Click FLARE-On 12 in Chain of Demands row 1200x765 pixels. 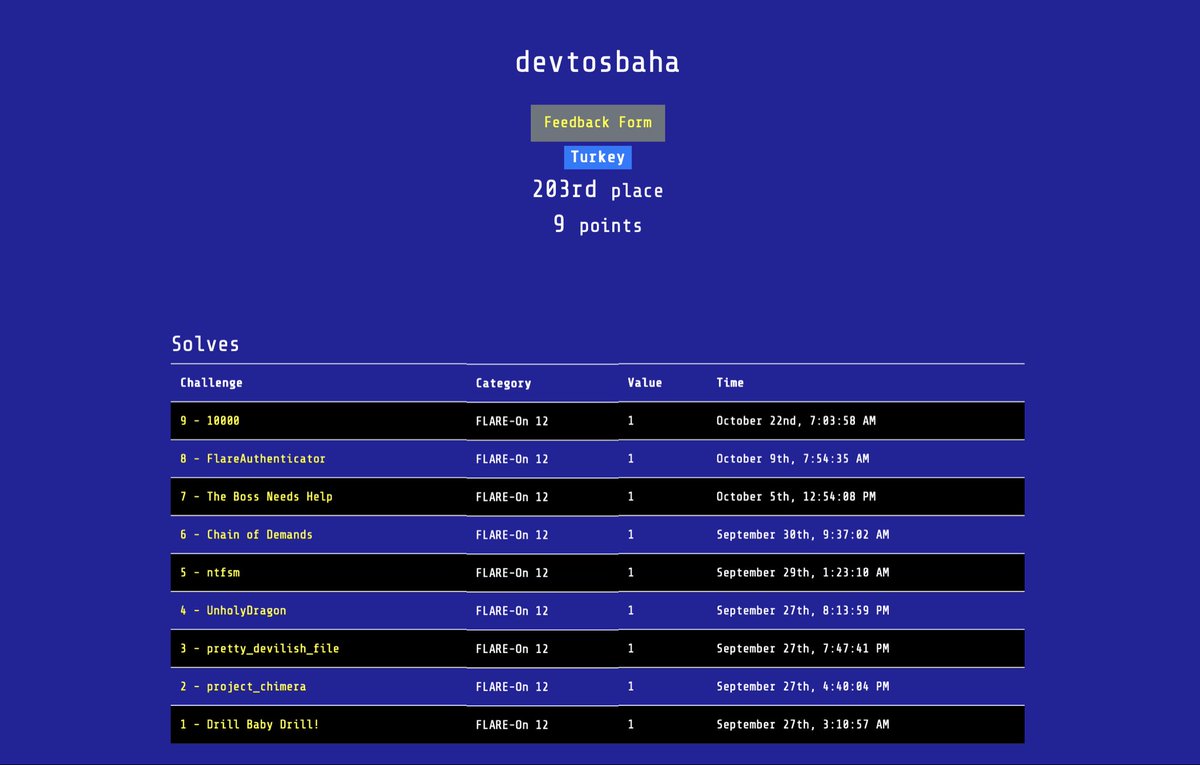[x=512, y=535]
